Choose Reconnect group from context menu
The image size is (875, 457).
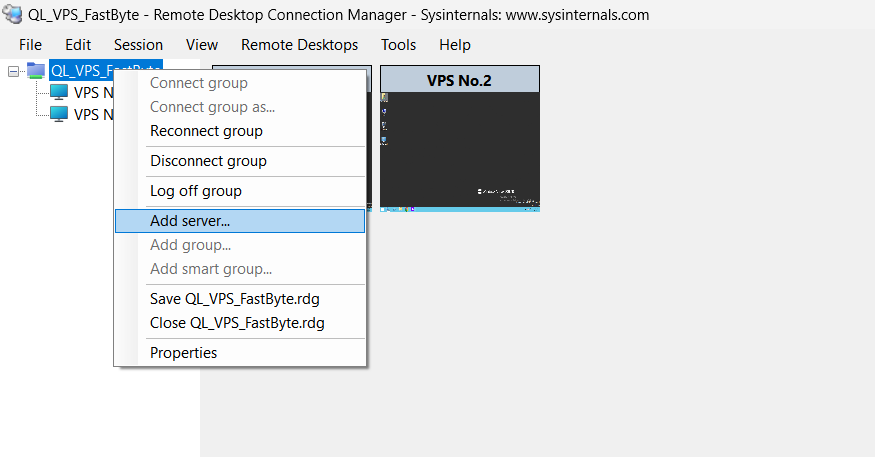(x=240, y=131)
